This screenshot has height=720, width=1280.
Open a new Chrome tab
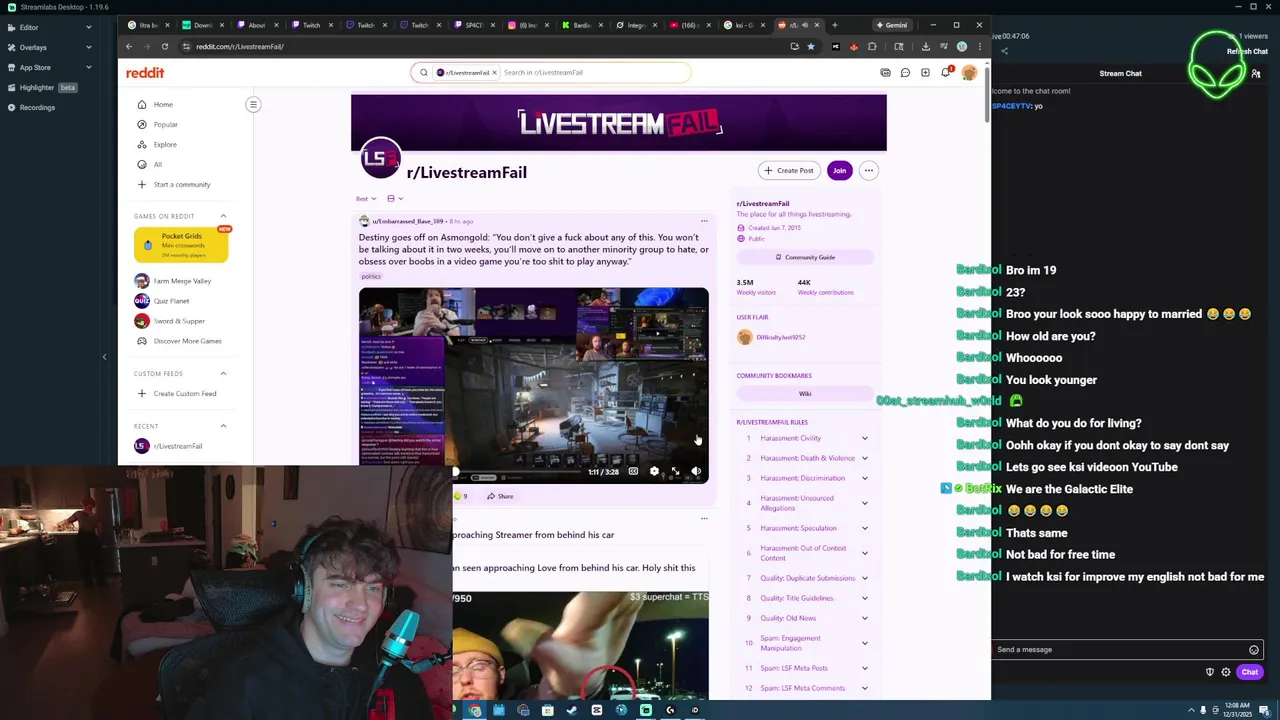pyautogui.click(x=835, y=25)
